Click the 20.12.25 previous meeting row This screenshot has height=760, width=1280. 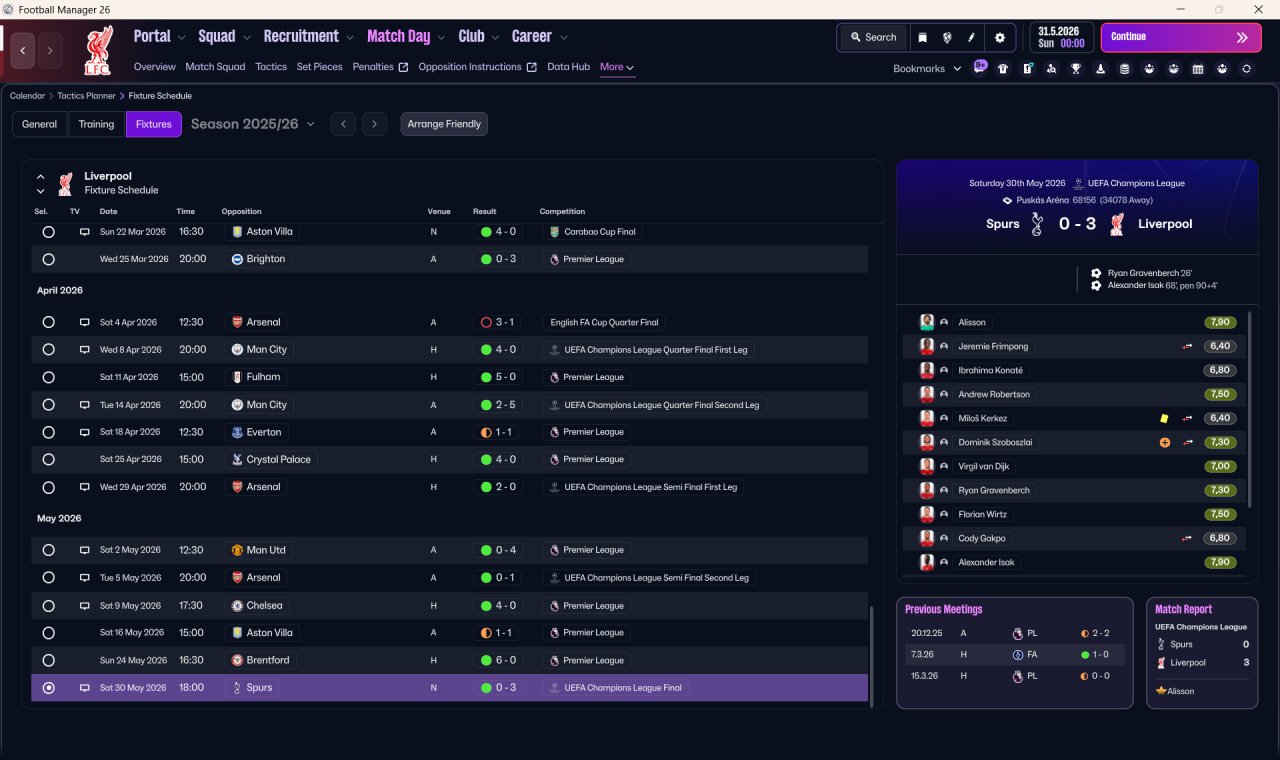click(x=1013, y=633)
